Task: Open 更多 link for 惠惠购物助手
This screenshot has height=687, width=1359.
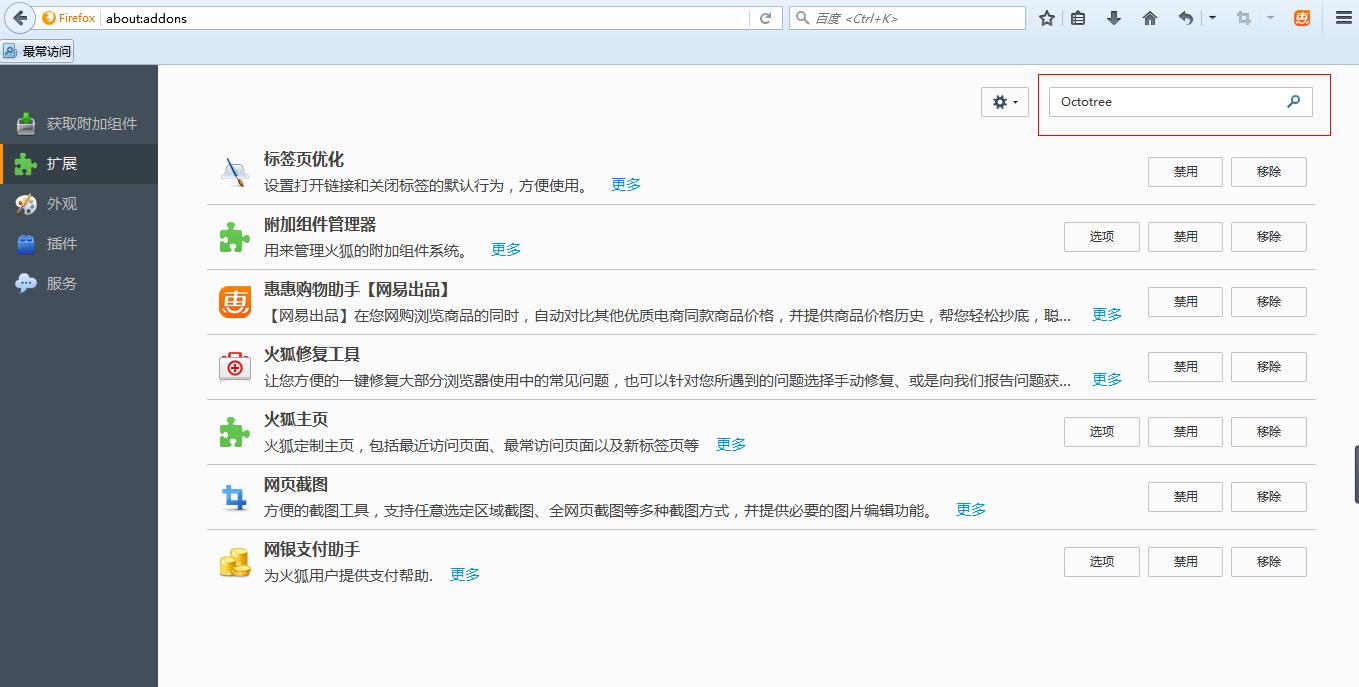Action: tap(1107, 315)
